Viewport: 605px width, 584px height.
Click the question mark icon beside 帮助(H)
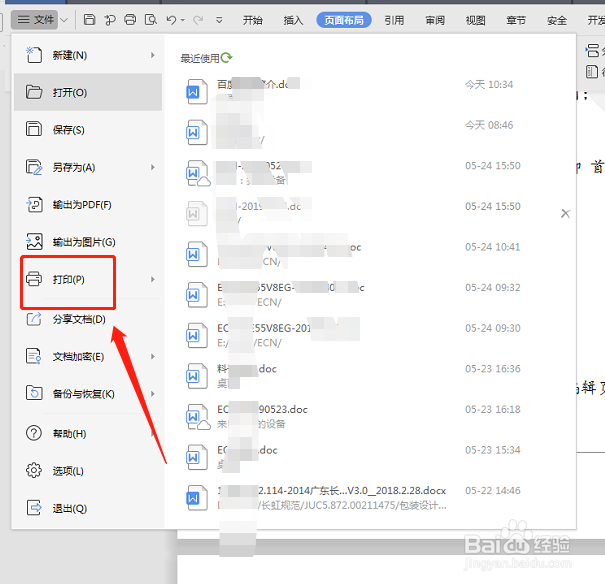tap(34, 433)
